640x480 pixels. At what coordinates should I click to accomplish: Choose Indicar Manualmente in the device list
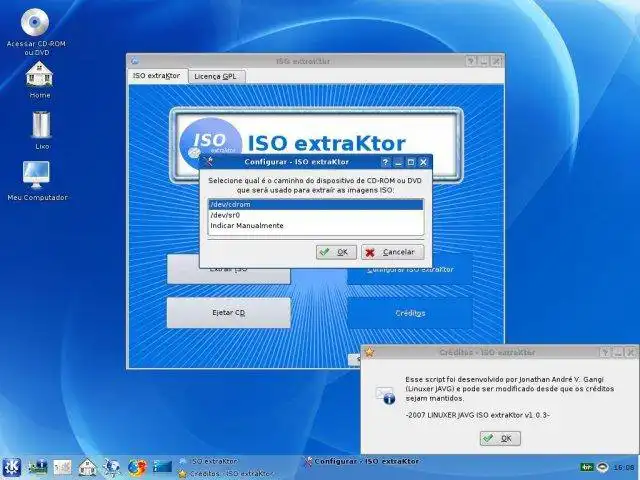(x=316, y=226)
